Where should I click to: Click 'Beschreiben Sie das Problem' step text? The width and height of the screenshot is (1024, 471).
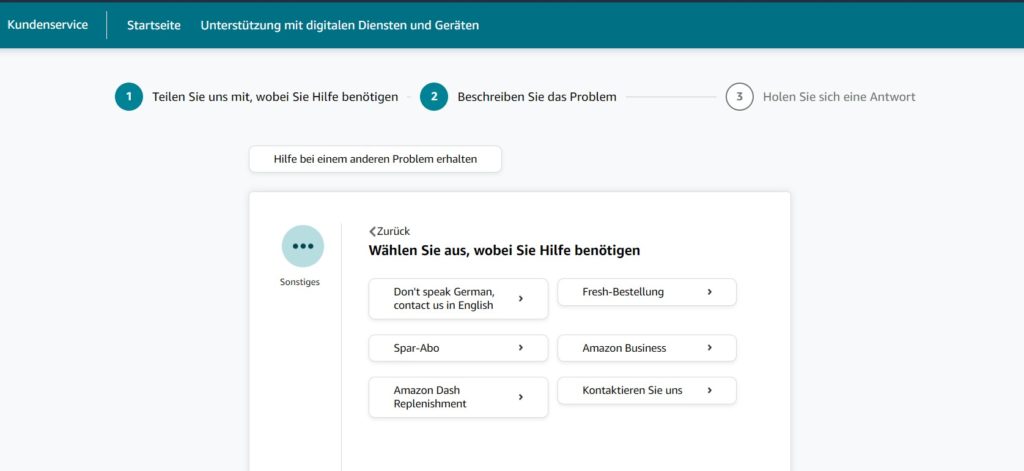point(537,97)
